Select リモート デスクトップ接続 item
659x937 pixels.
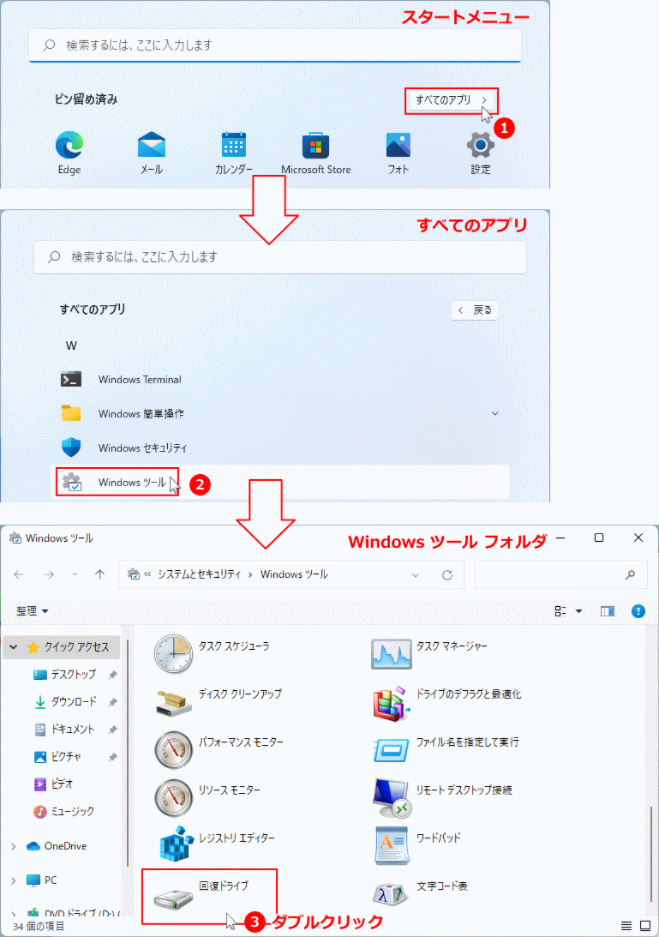442,797
